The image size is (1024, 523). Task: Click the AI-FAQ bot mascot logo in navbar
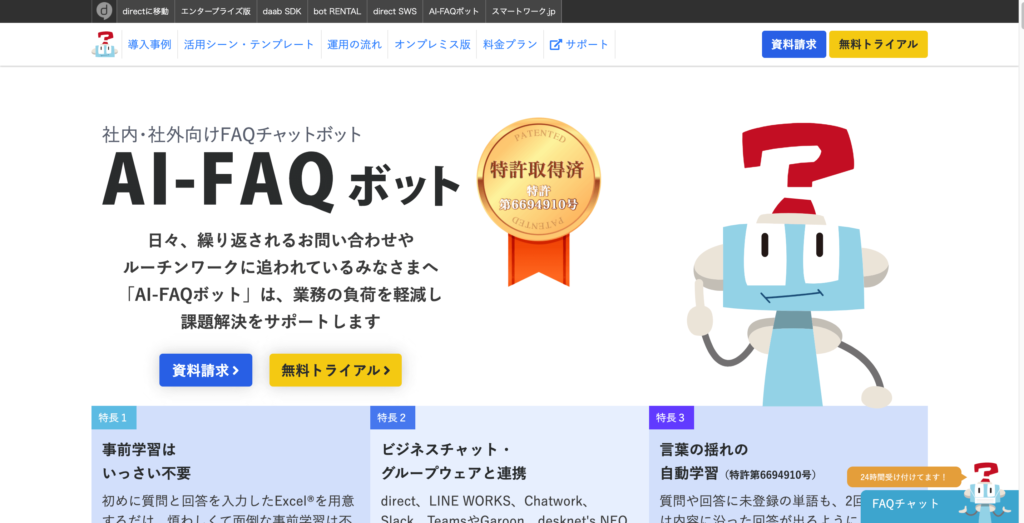point(104,44)
